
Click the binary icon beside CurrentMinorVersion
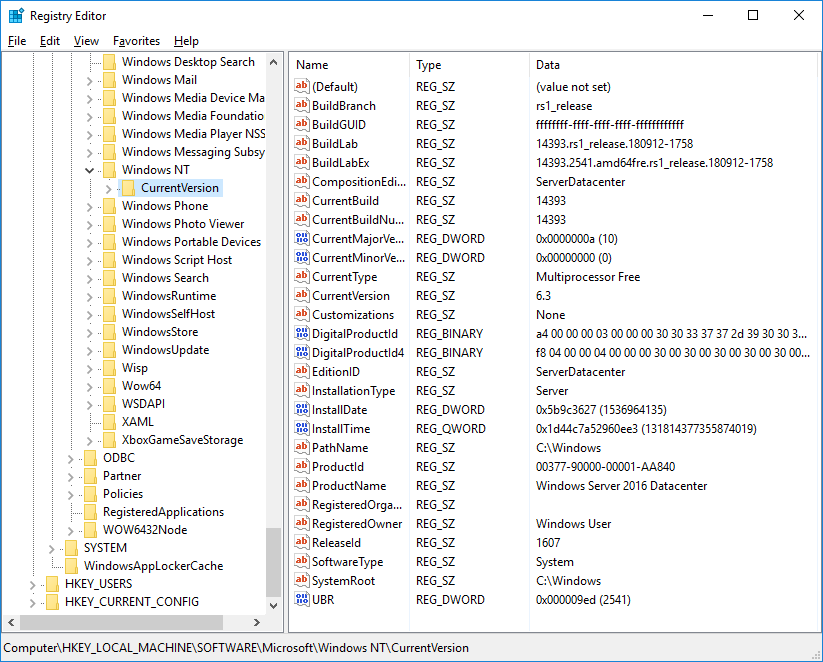[x=302, y=257]
